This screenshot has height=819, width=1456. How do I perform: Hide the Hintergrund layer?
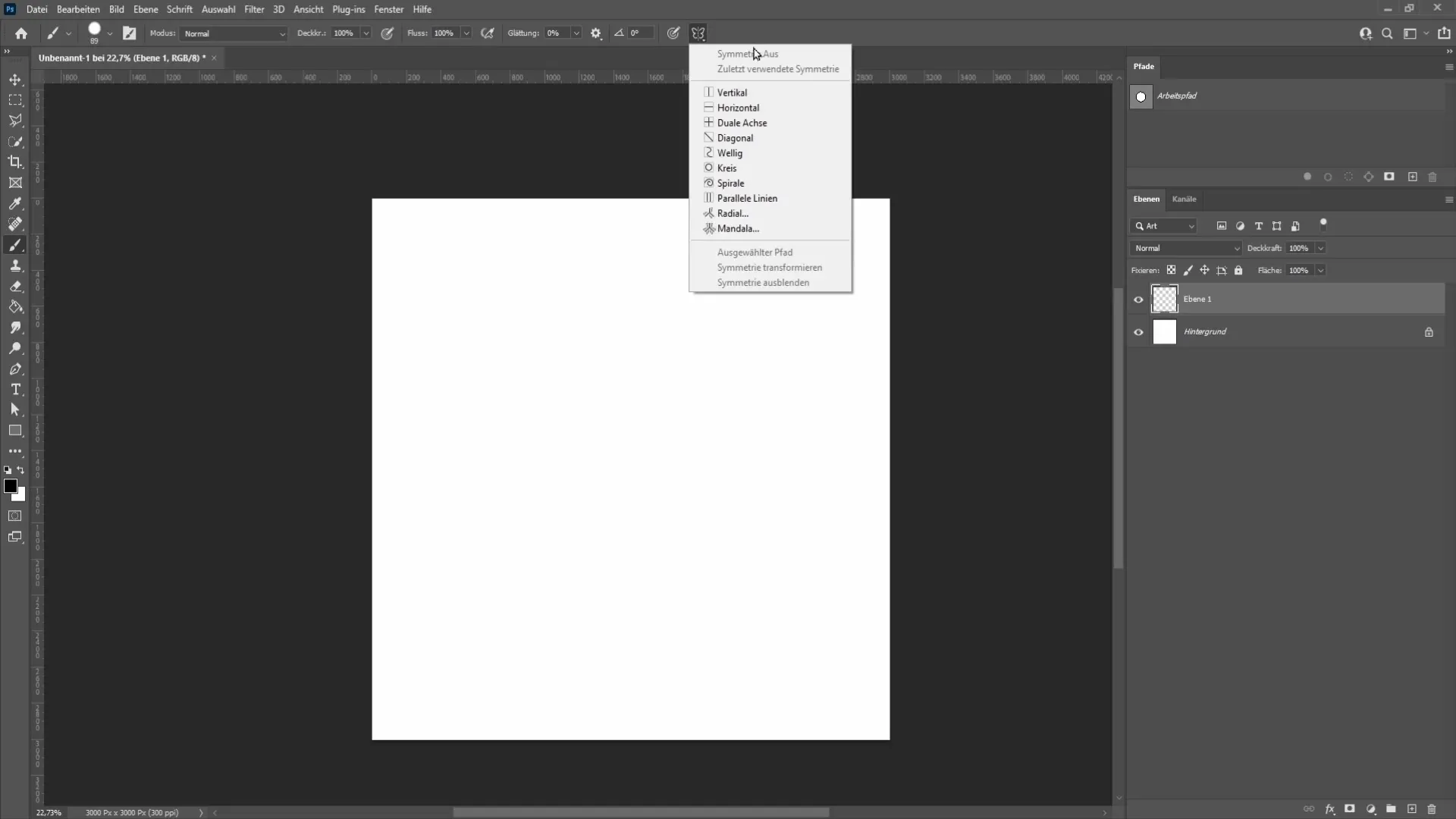point(1138,332)
